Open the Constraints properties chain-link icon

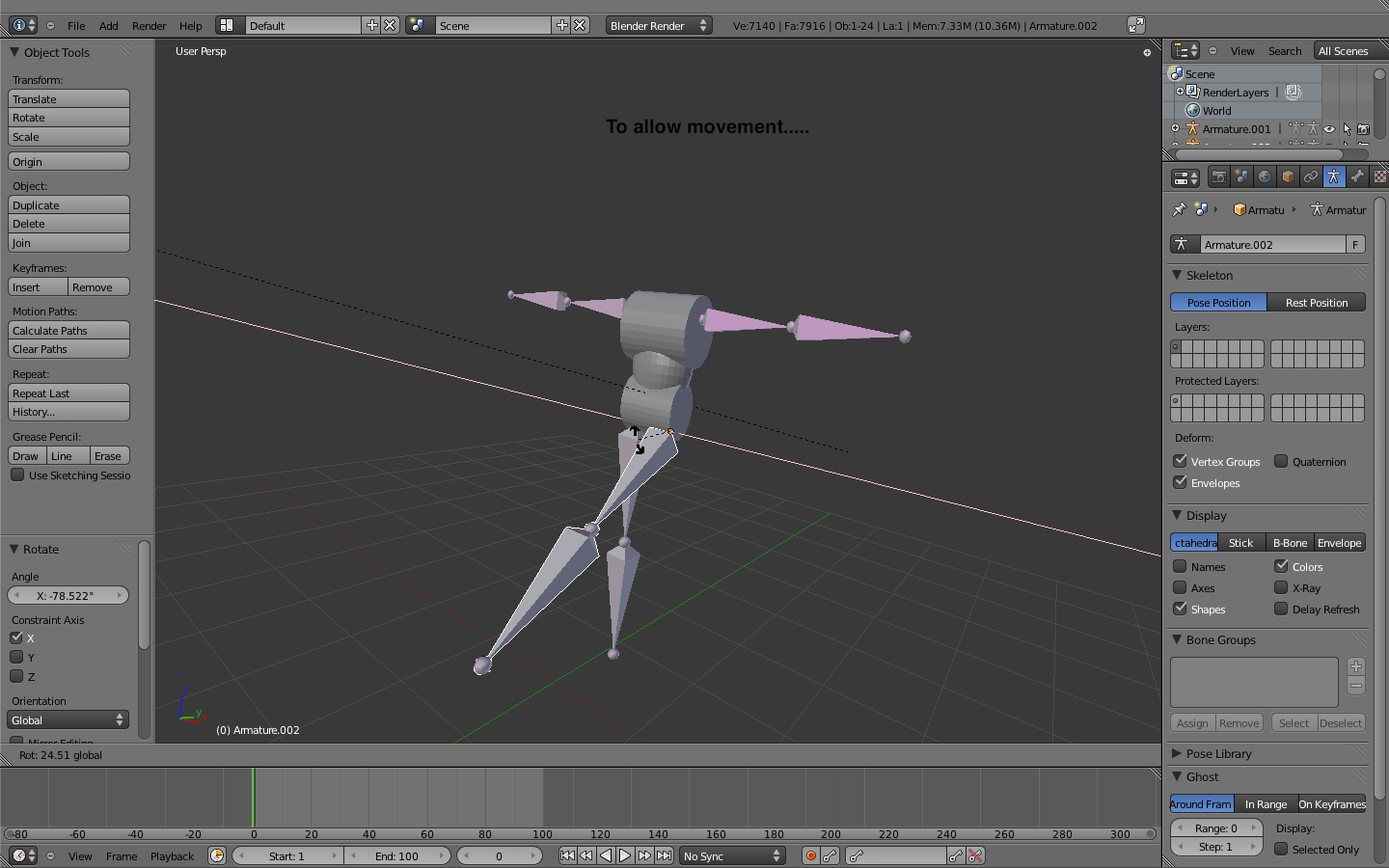click(1311, 176)
